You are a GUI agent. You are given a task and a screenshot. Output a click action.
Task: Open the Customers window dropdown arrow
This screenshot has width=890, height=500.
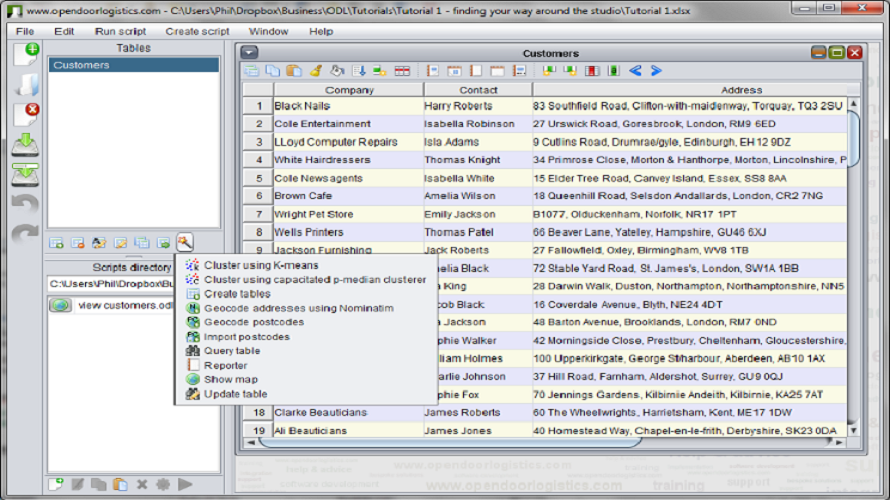(x=249, y=53)
